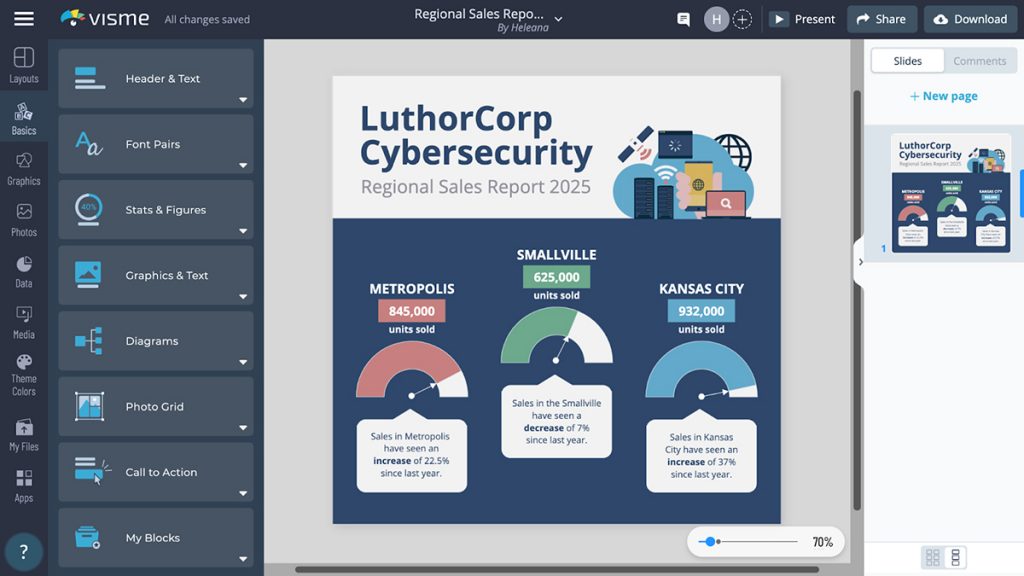Open the Theme Colors panel

[24, 374]
